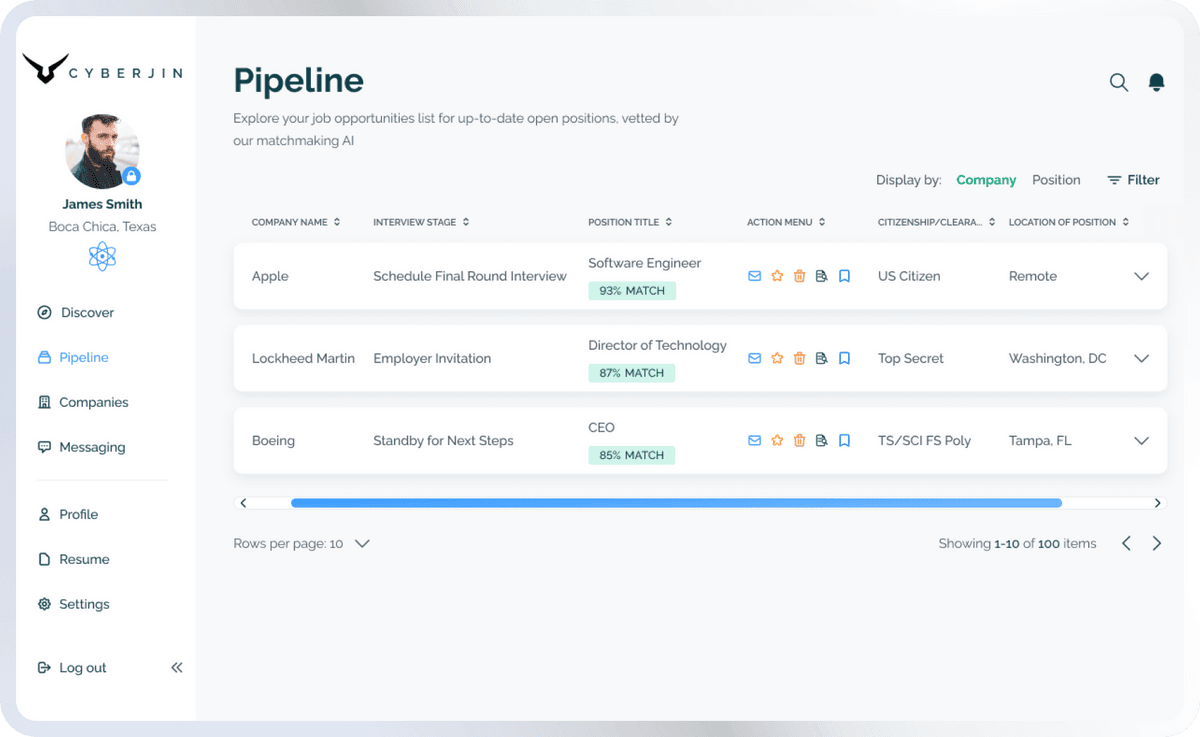The image size is (1200, 737).
Task: Display by Company
Action: (x=986, y=180)
